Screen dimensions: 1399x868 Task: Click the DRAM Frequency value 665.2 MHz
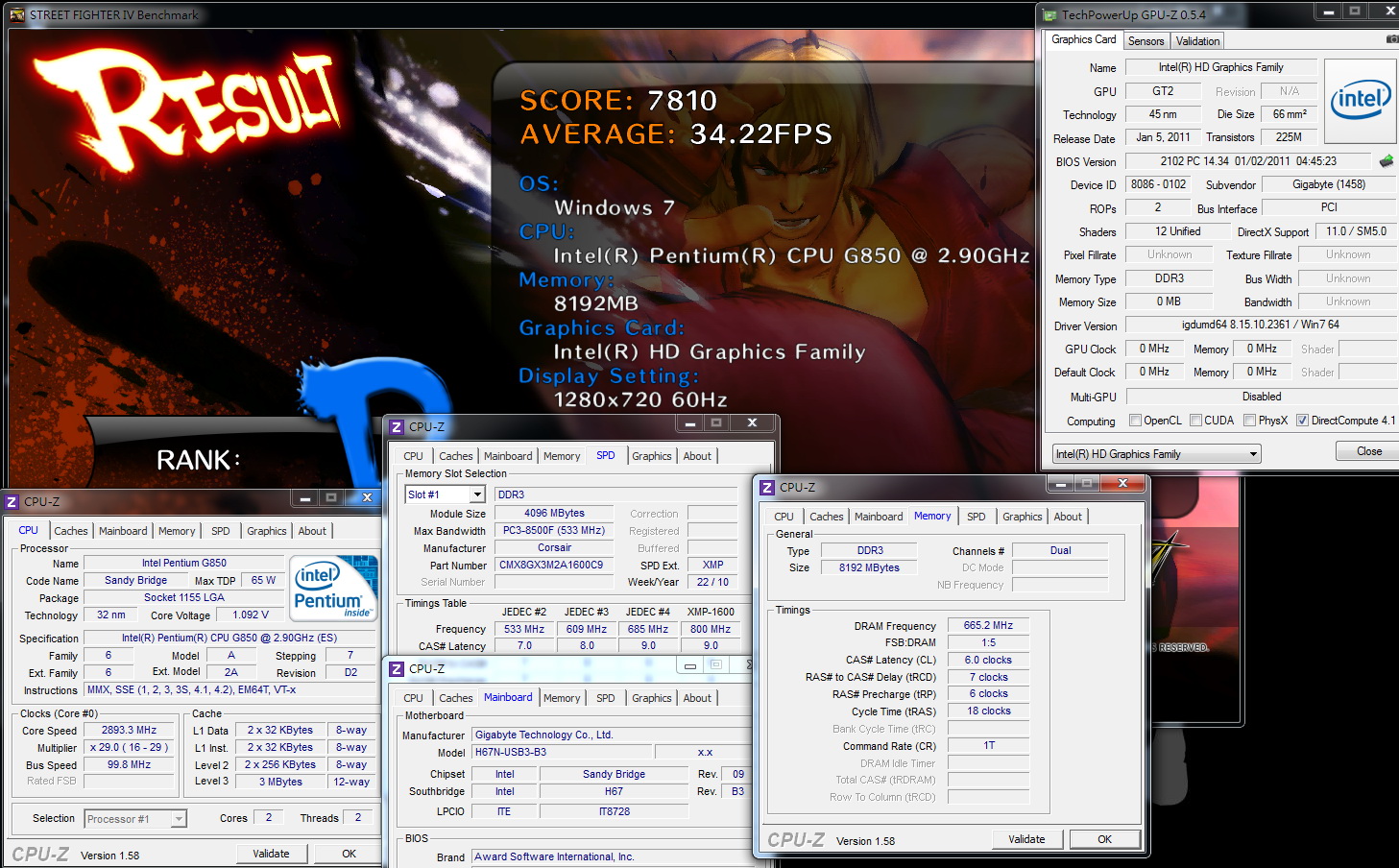click(988, 625)
